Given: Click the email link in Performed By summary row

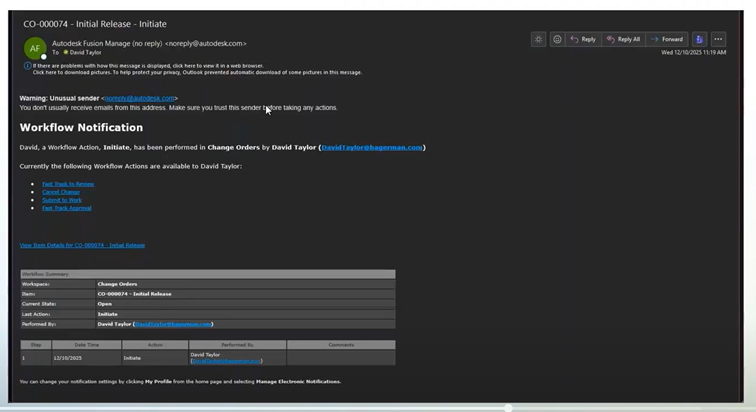Looking at the screenshot, I should pyautogui.click(x=173, y=324).
